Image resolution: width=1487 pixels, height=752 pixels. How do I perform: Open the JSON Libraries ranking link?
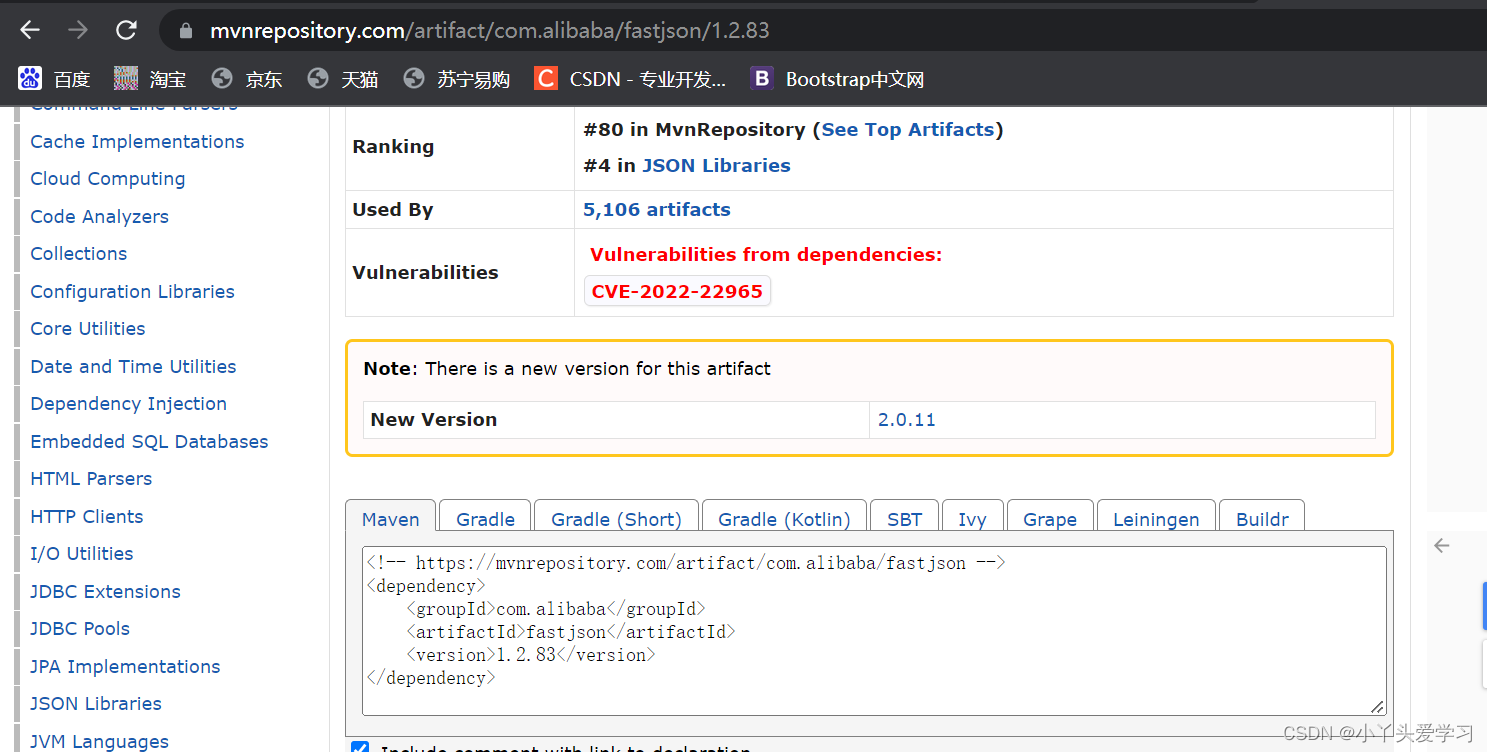(x=716, y=165)
